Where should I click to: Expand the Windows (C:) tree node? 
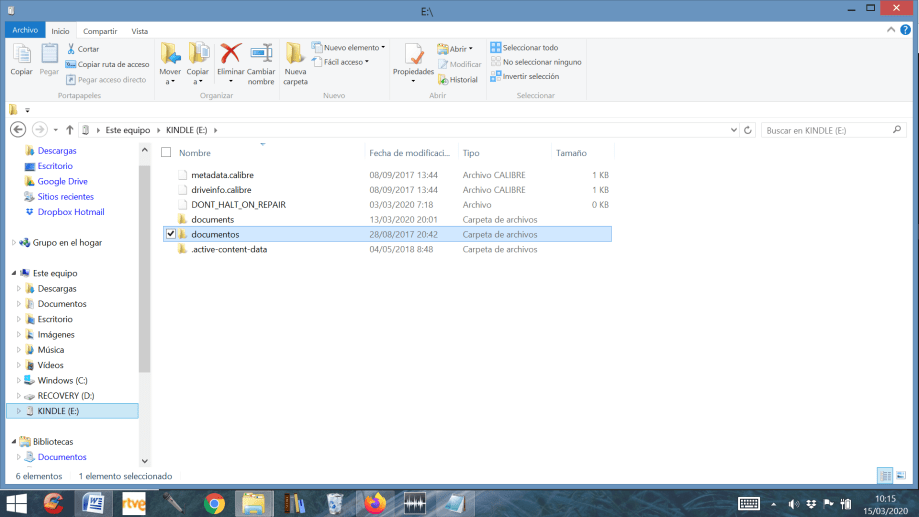tap(18, 380)
